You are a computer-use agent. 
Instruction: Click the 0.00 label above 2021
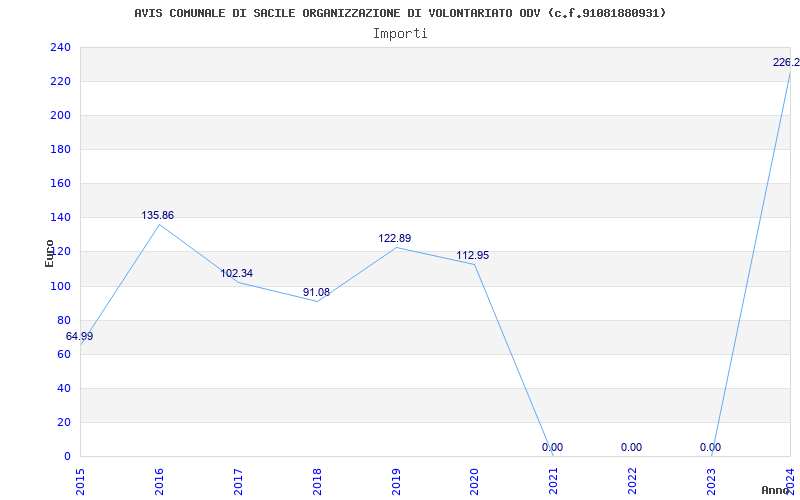click(x=553, y=447)
